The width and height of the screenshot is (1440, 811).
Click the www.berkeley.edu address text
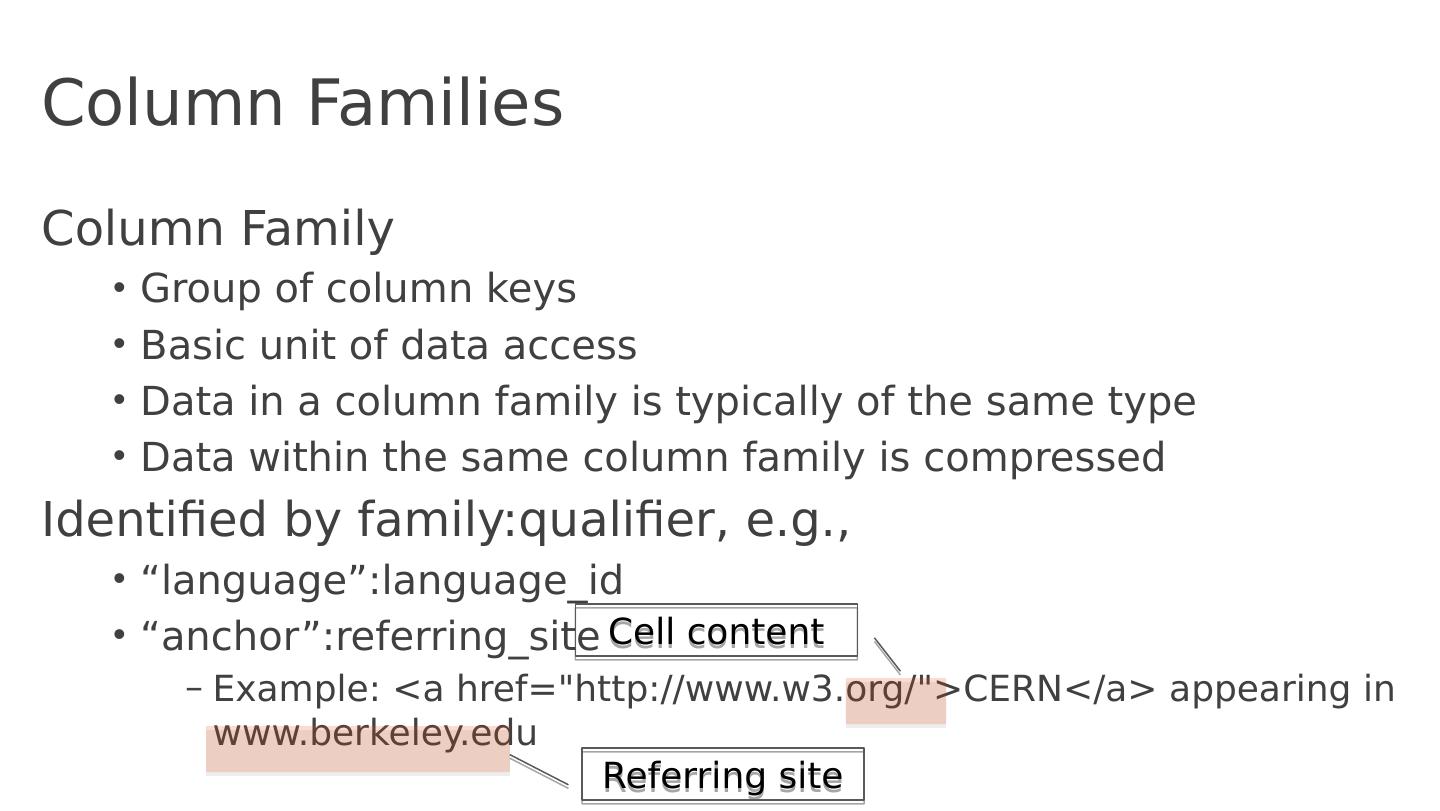[375, 734]
